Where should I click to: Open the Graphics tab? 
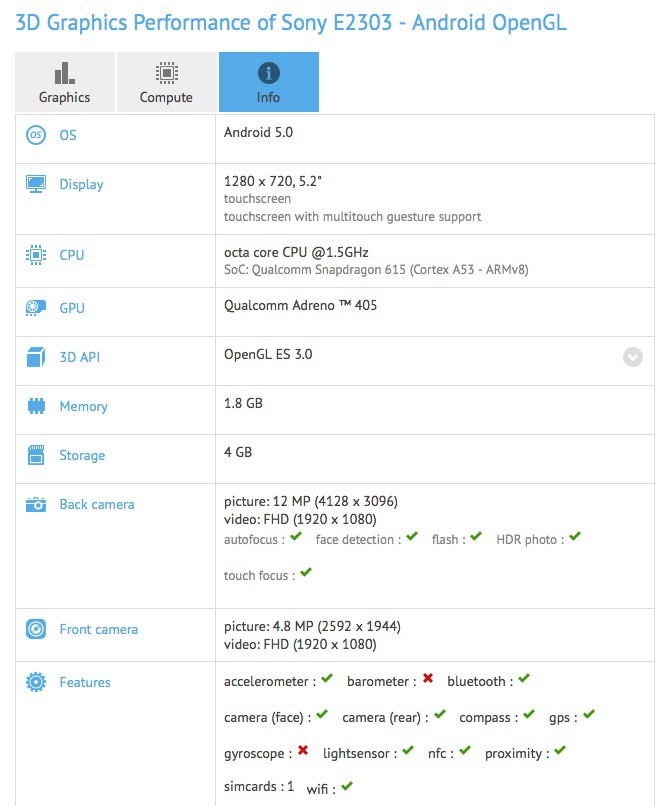65,82
